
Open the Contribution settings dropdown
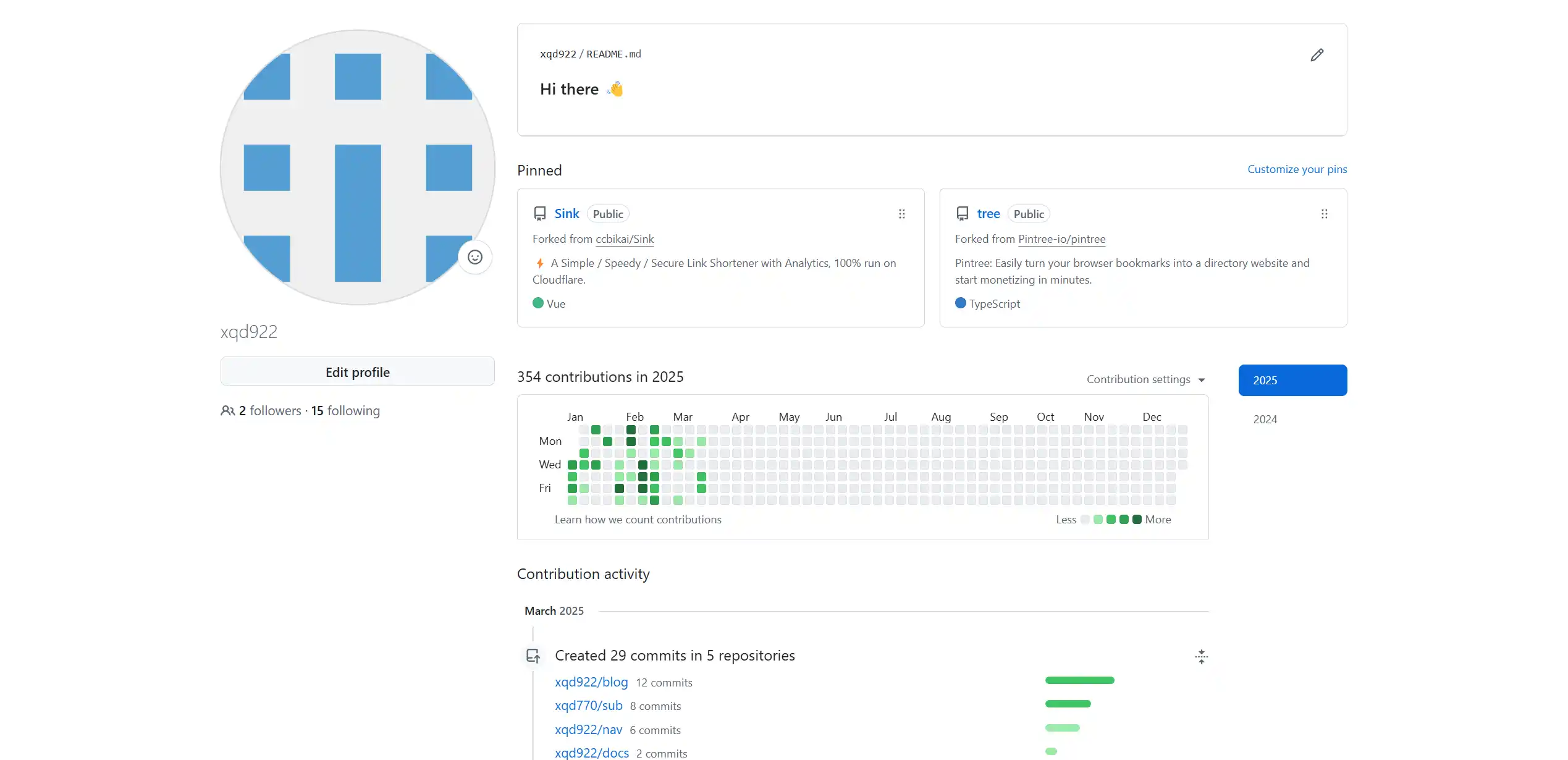(x=1145, y=379)
